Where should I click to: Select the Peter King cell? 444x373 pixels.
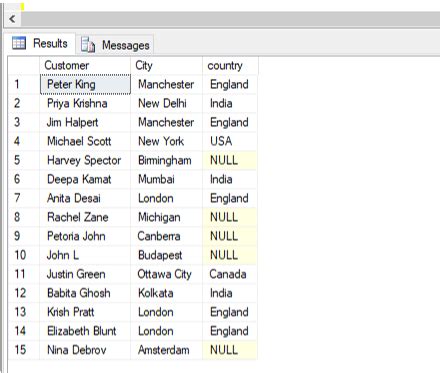(85, 84)
